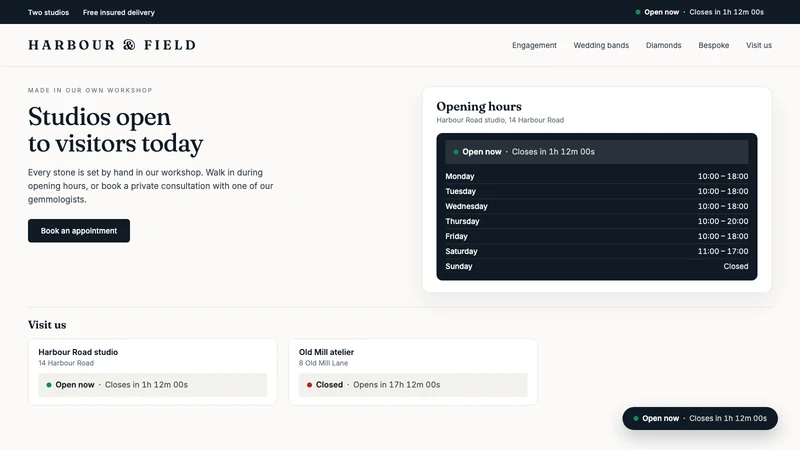Image resolution: width=800 pixels, height=450 pixels.
Task: Select the Sunday Closed row
Action: [x=597, y=266]
